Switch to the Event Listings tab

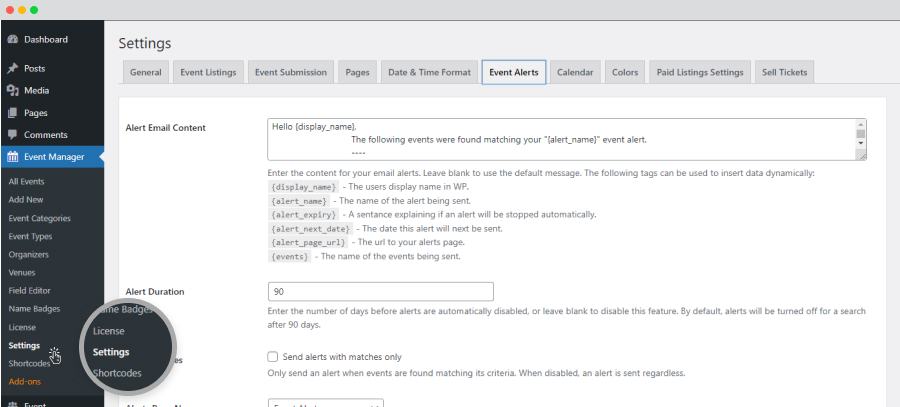(208, 72)
